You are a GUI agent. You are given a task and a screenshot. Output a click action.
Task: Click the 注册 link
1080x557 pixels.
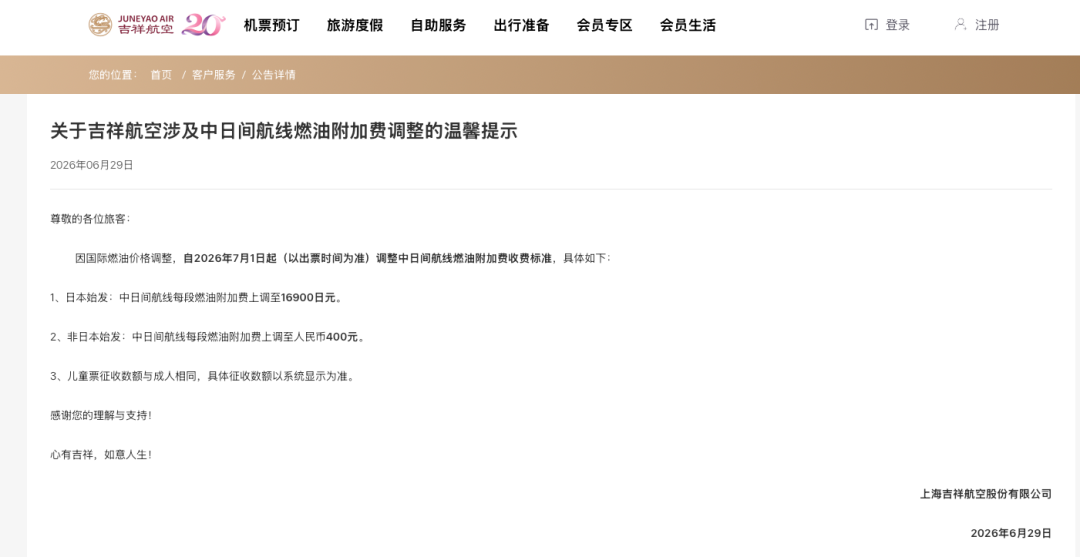(x=987, y=25)
